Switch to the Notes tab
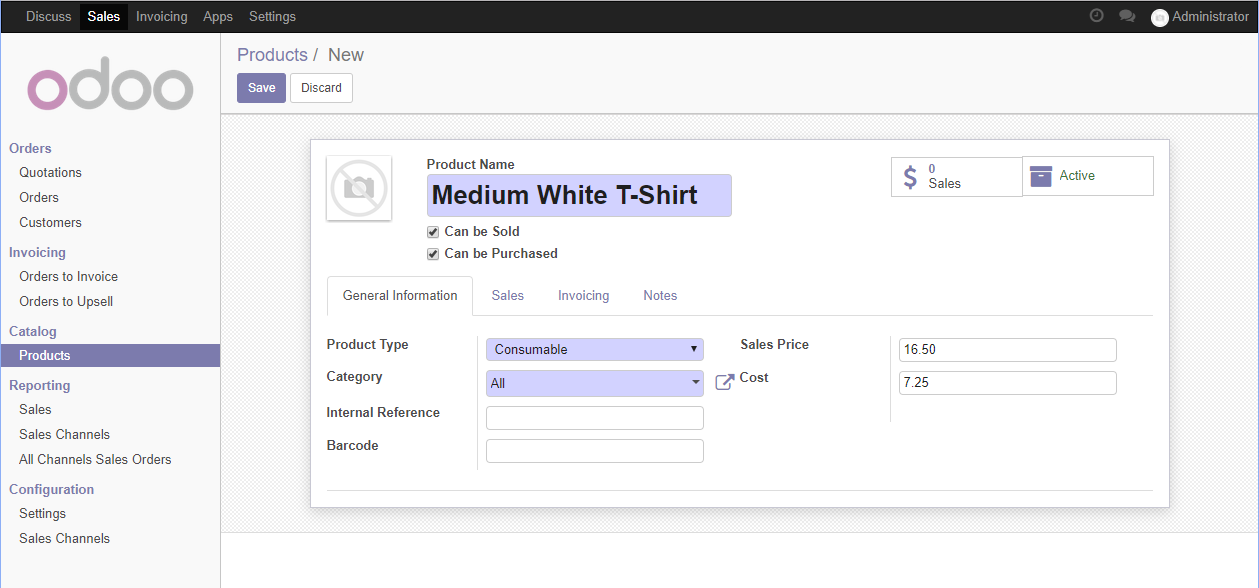The image size is (1259, 588). click(x=660, y=296)
